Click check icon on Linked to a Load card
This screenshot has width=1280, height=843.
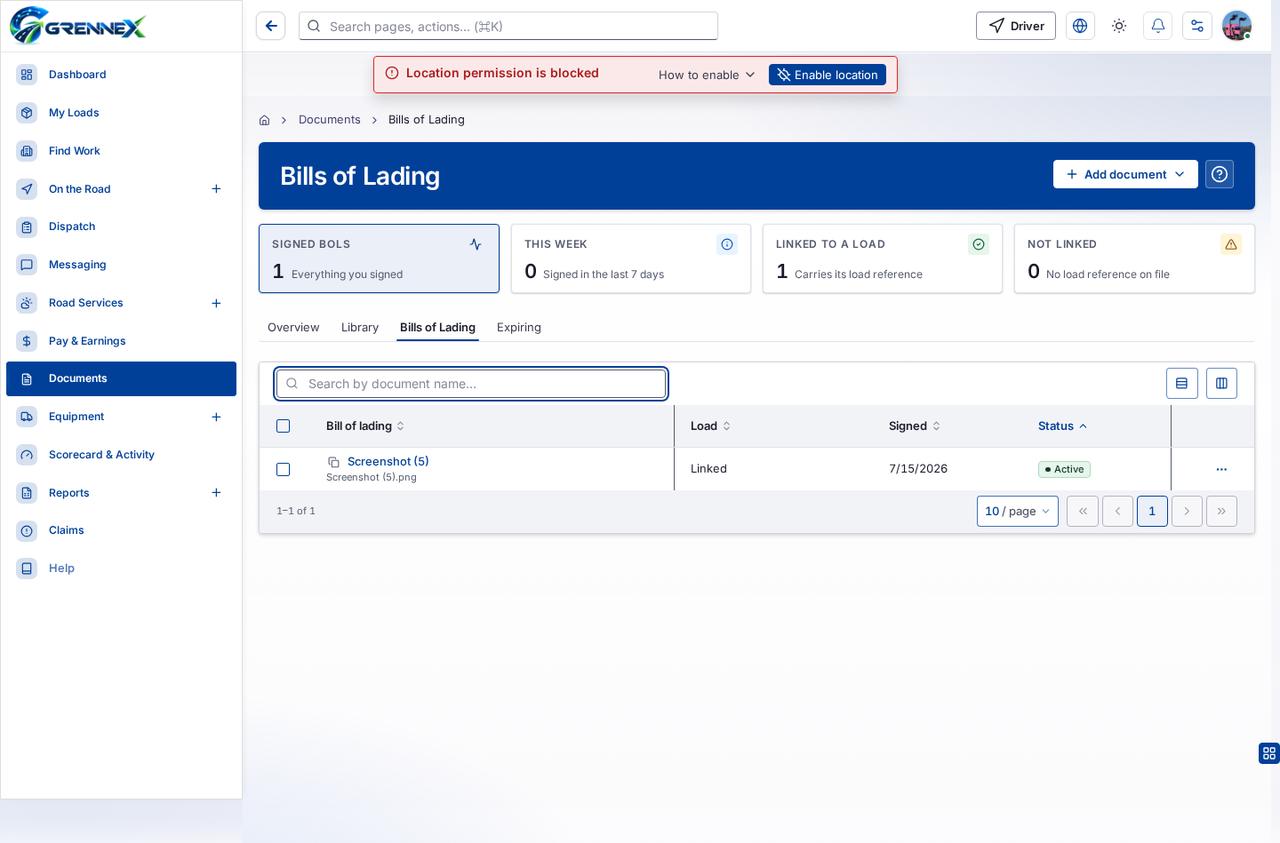pyautogui.click(x=979, y=244)
